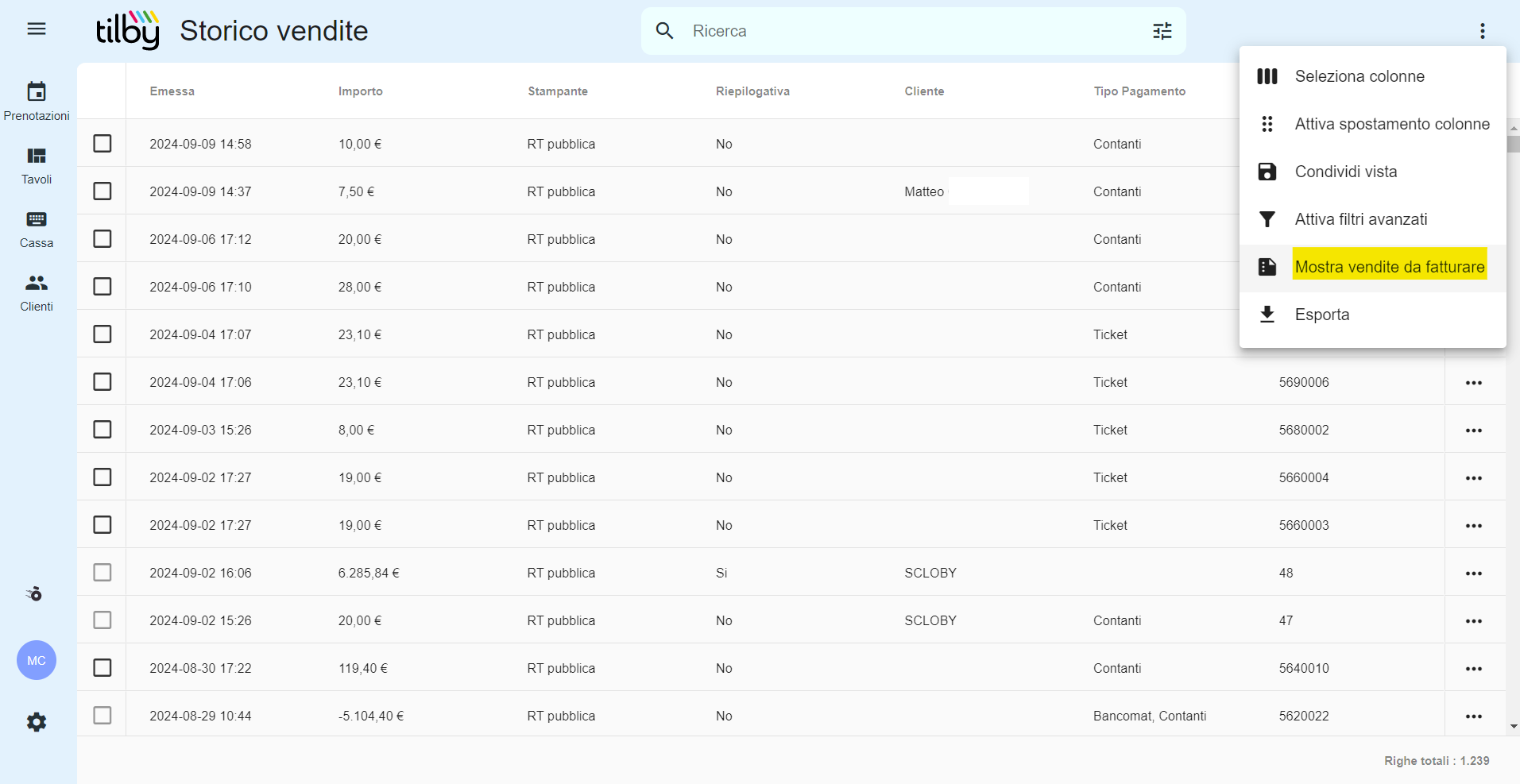This screenshot has width=1520, height=784.
Task: Sort by Importo column header
Action: click(361, 91)
